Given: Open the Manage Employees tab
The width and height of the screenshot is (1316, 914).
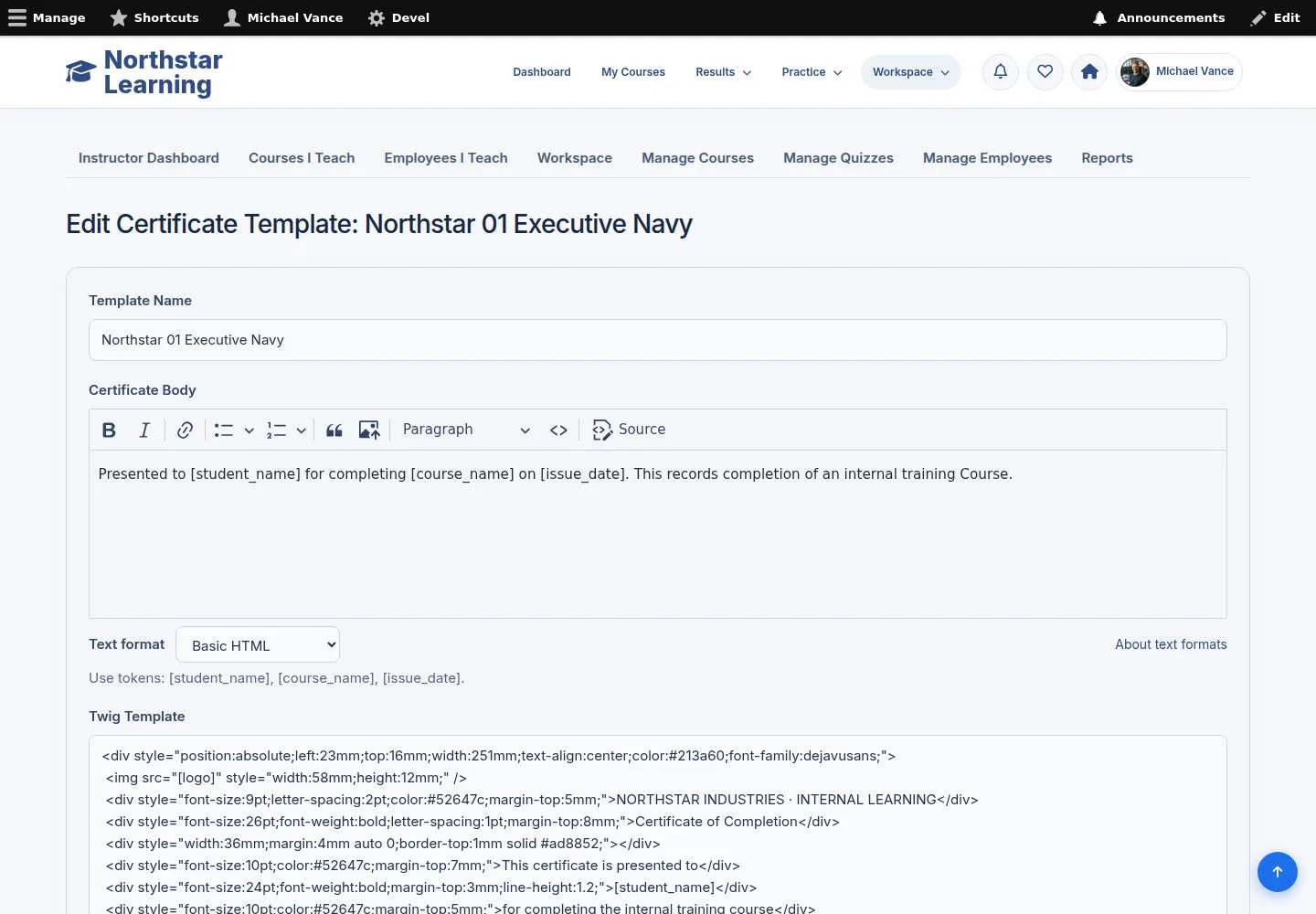Looking at the screenshot, I should click(x=987, y=158).
